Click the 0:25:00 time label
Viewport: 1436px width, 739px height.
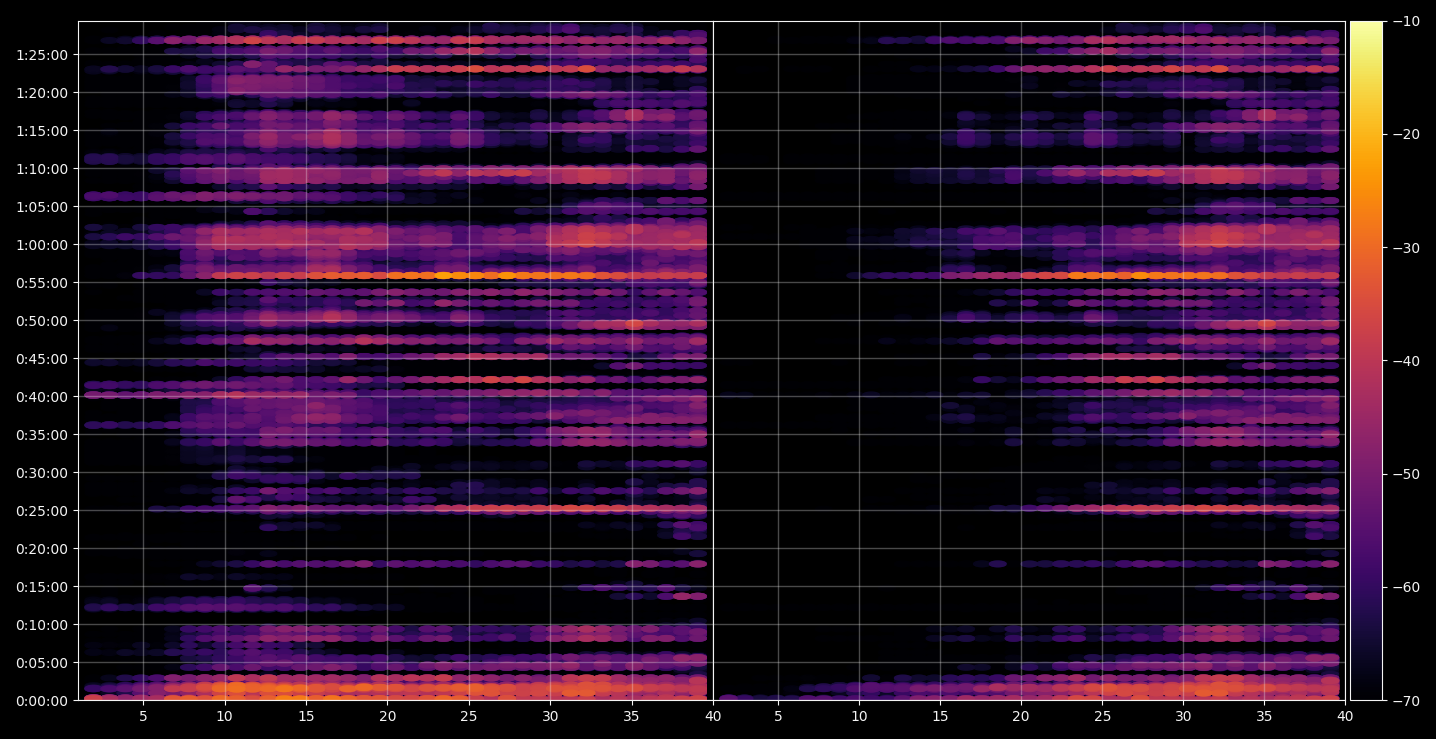coord(43,510)
